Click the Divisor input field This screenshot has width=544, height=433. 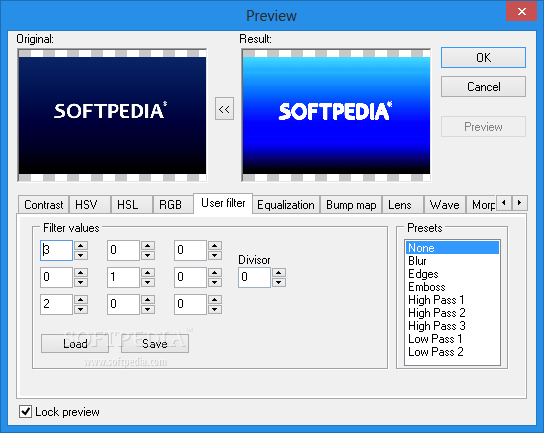tap(254, 277)
